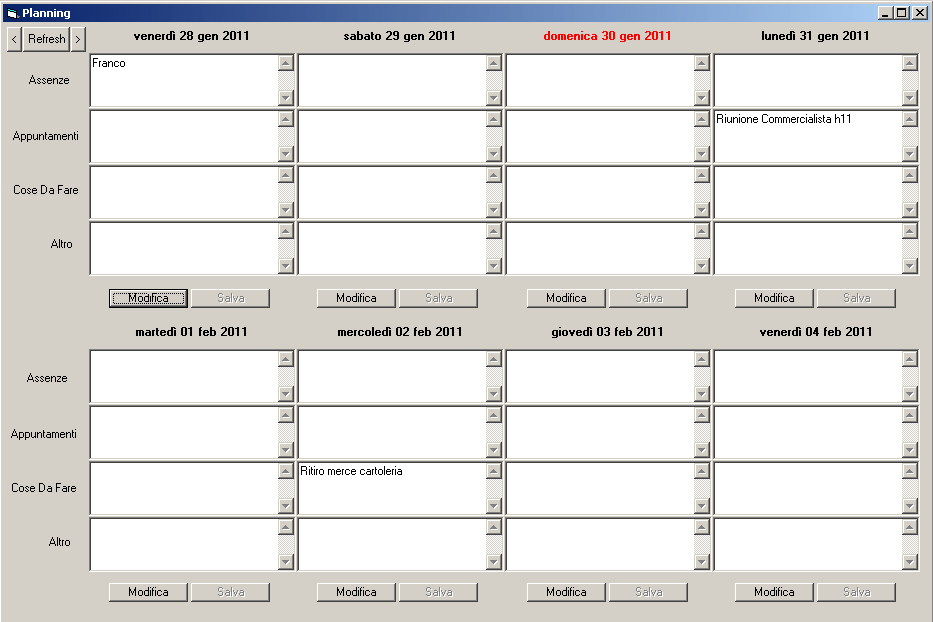Click Modifica under sabato 29 gen 2011
Viewport: 933px width, 622px height.
click(x=356, y=298)
